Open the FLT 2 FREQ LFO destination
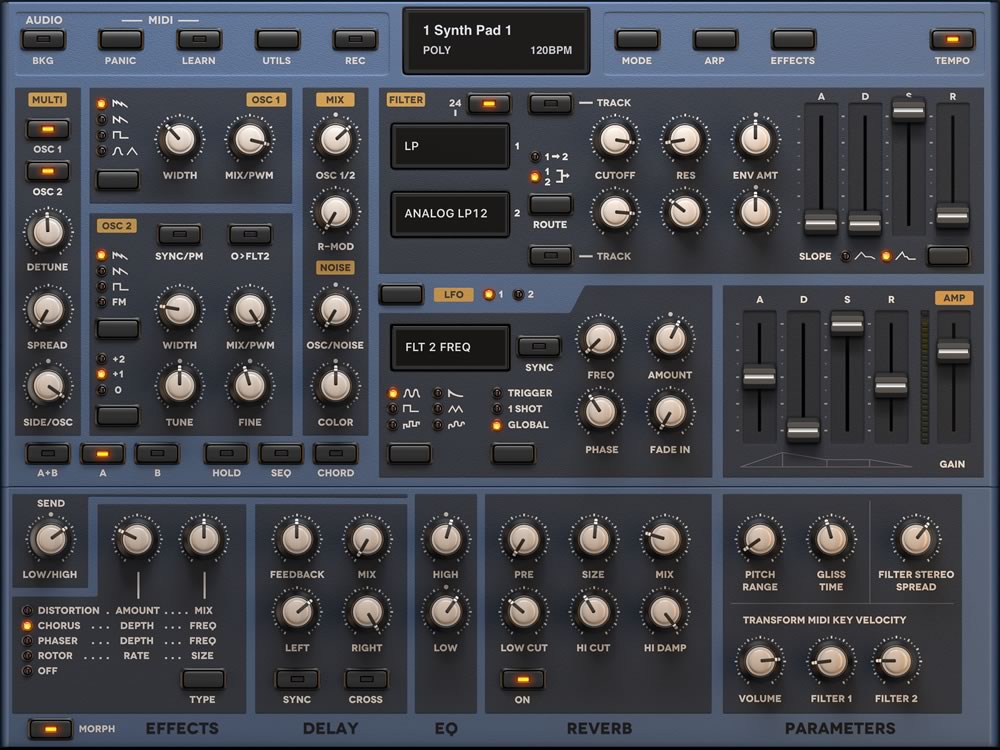 pyautogui.click(x=450, y=347)
